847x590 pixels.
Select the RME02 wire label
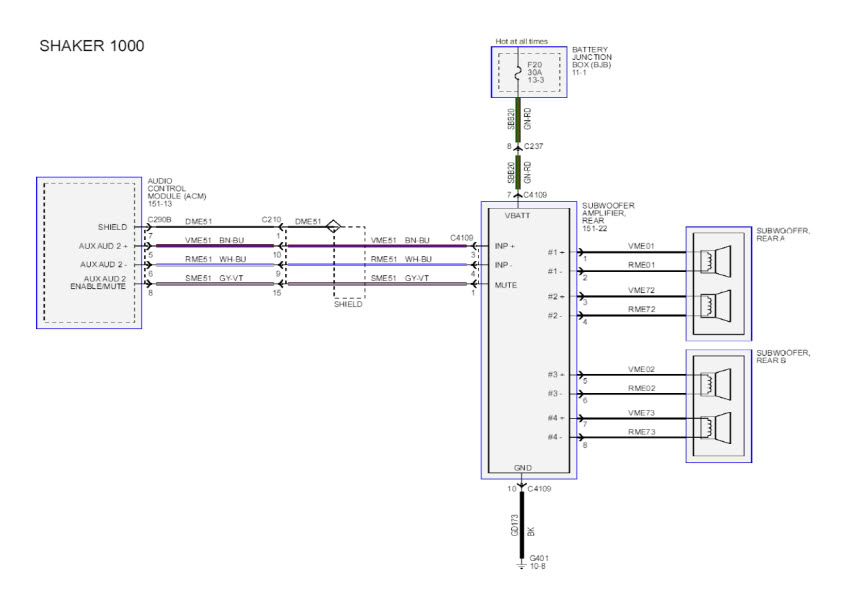(641, 388)
